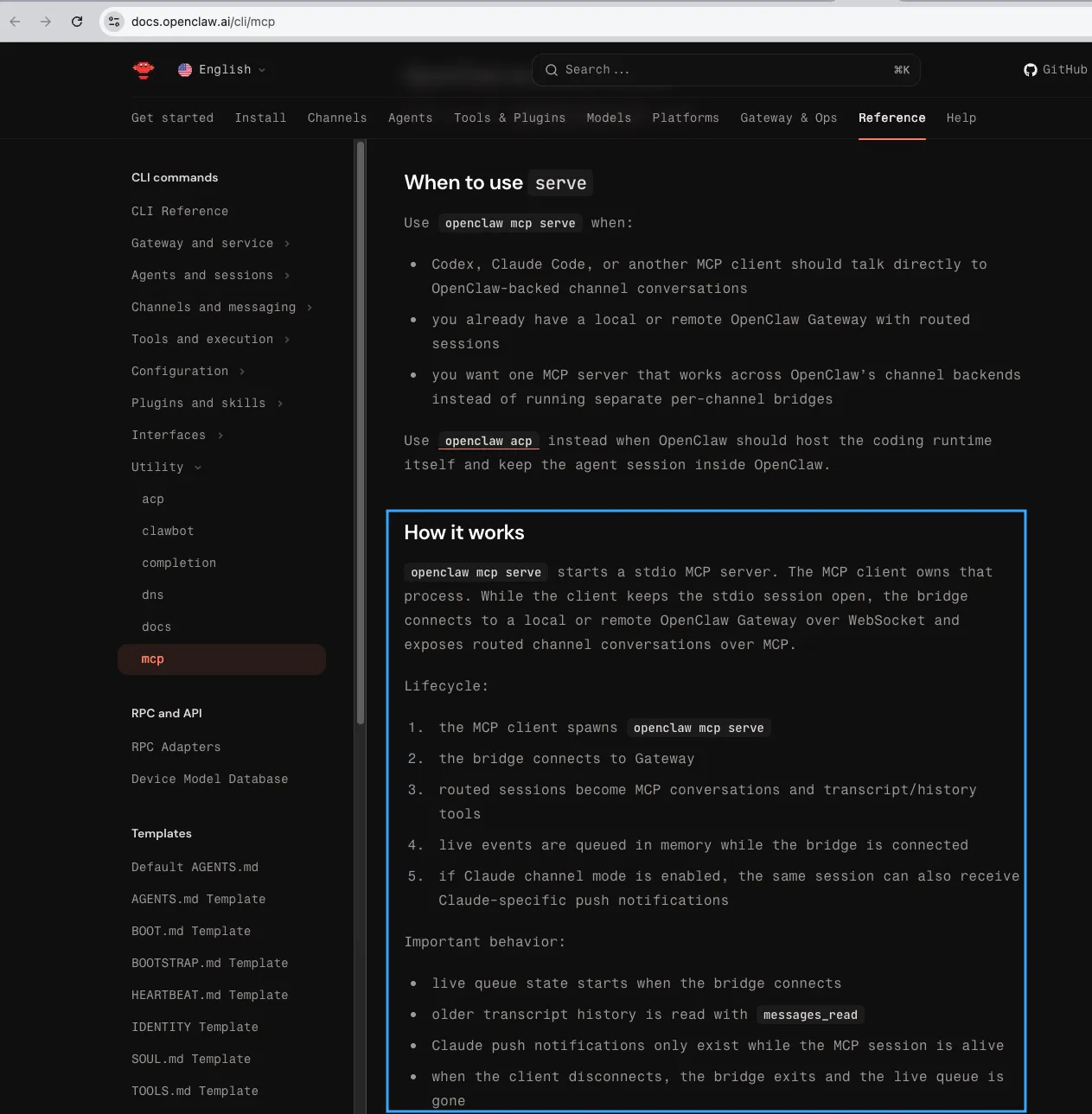Open the GitHub repository via its icon
Viewport: 1092px width, 1114px height.
[x=1031, y=70]
